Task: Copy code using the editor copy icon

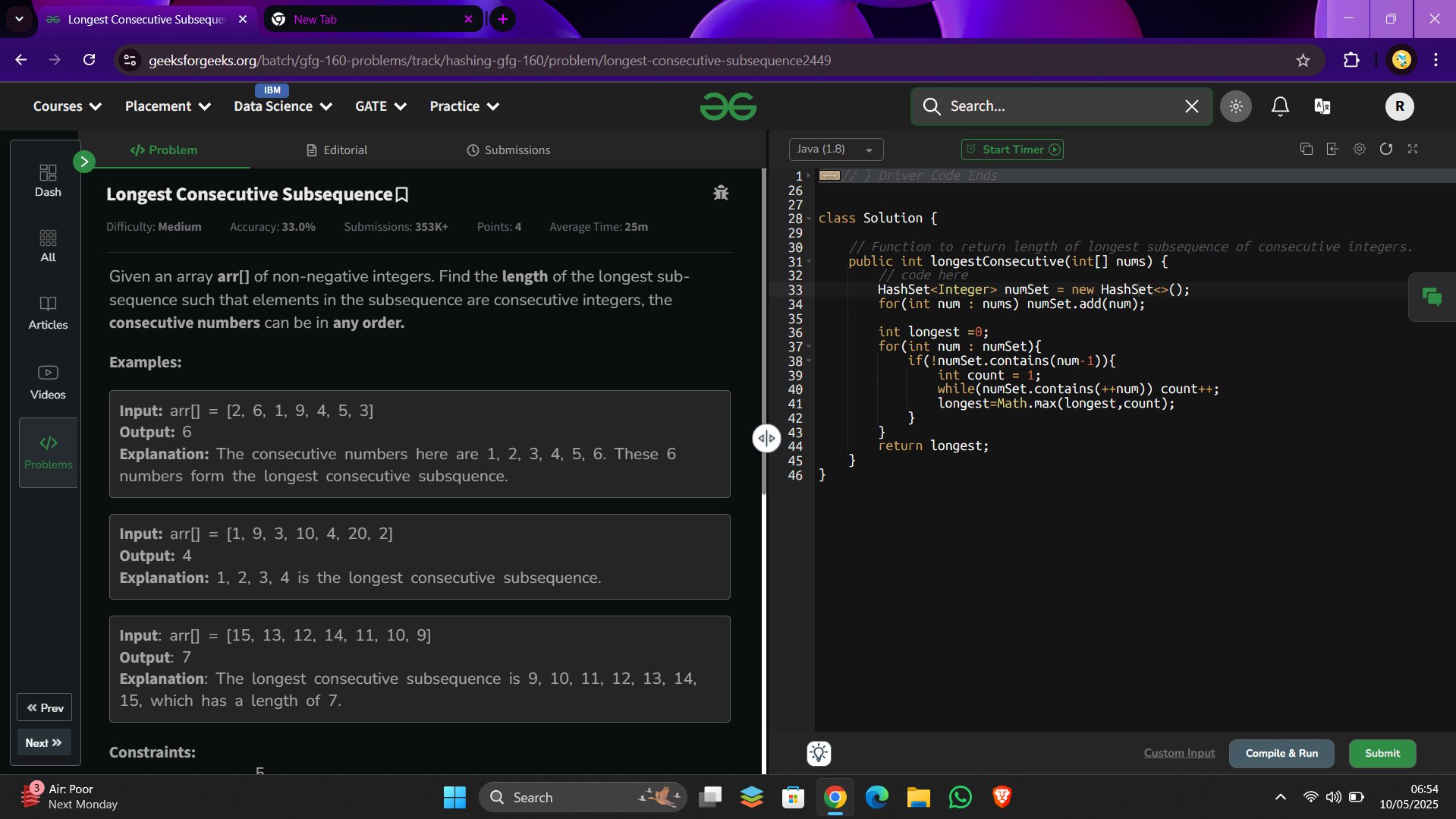Action: [x=1306, y=150]
